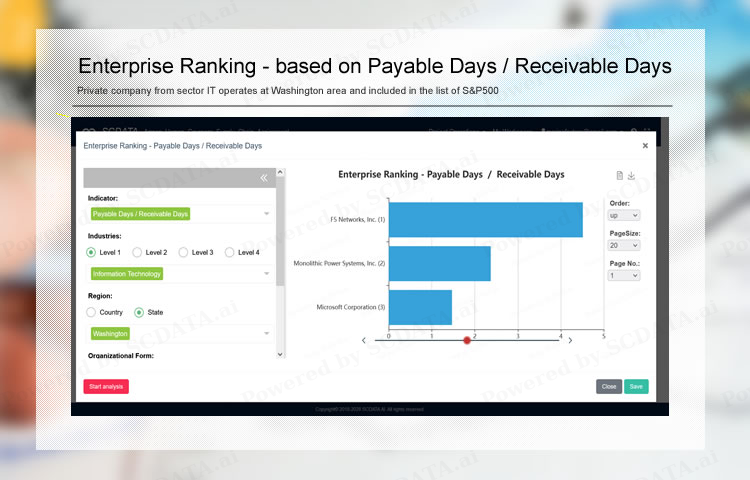This screenshot has width=750, height=480.
Task: Click the left arrow beside the chart slider
Action: (363, 341)
